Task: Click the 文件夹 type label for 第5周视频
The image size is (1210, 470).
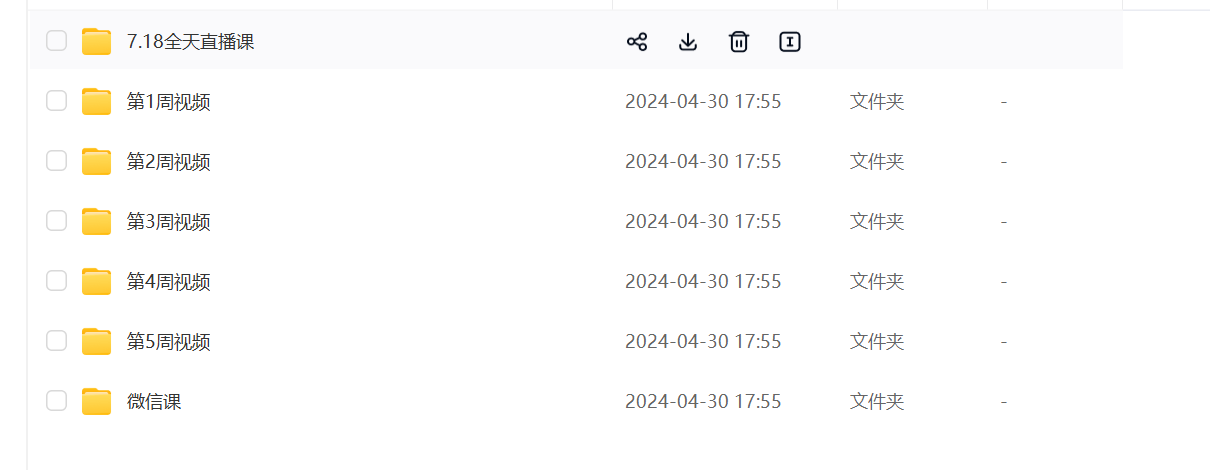Action: (877, 342)
